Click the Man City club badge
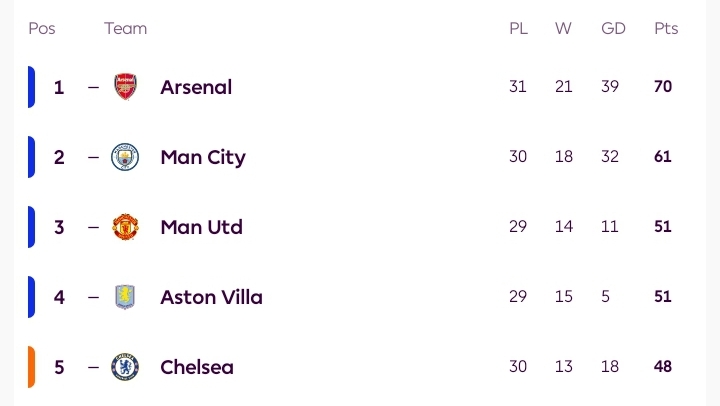Image resolution: width=720 pixels, height=406 pixels. [125, 157]
